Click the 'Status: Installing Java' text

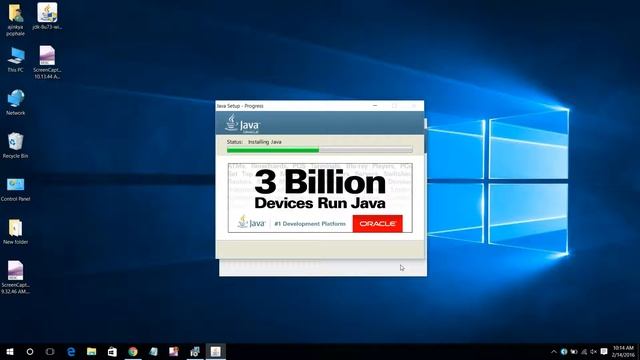(x=254, y=142)
